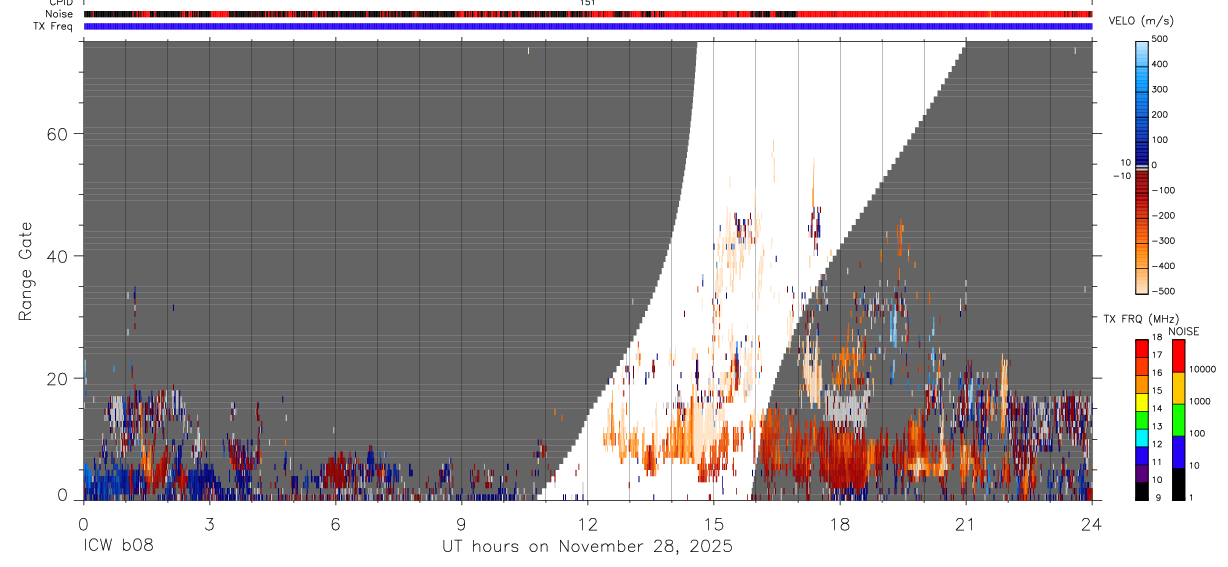Click the "1000" noise legend value
Image resolution: width=1228 pixels, height=567 pixels.
1200,402
